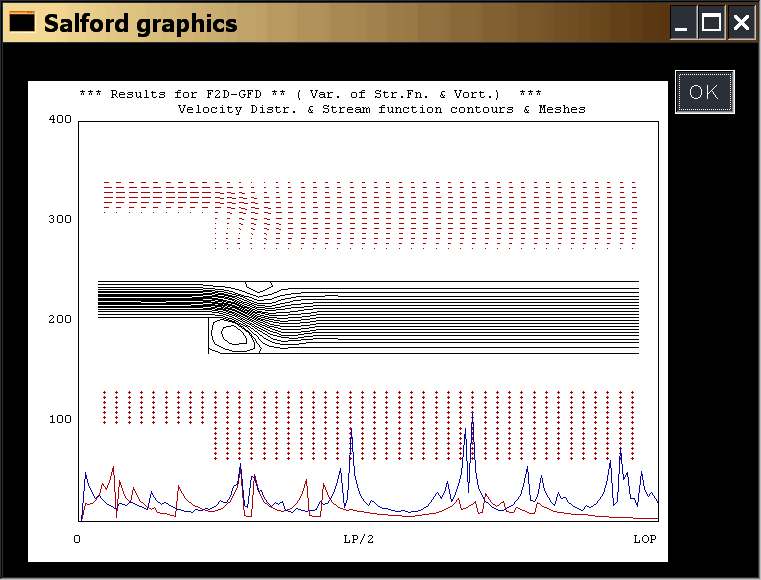
Task: Click the recirculation vortex in stream contours
Action: (x=234, y=335)
